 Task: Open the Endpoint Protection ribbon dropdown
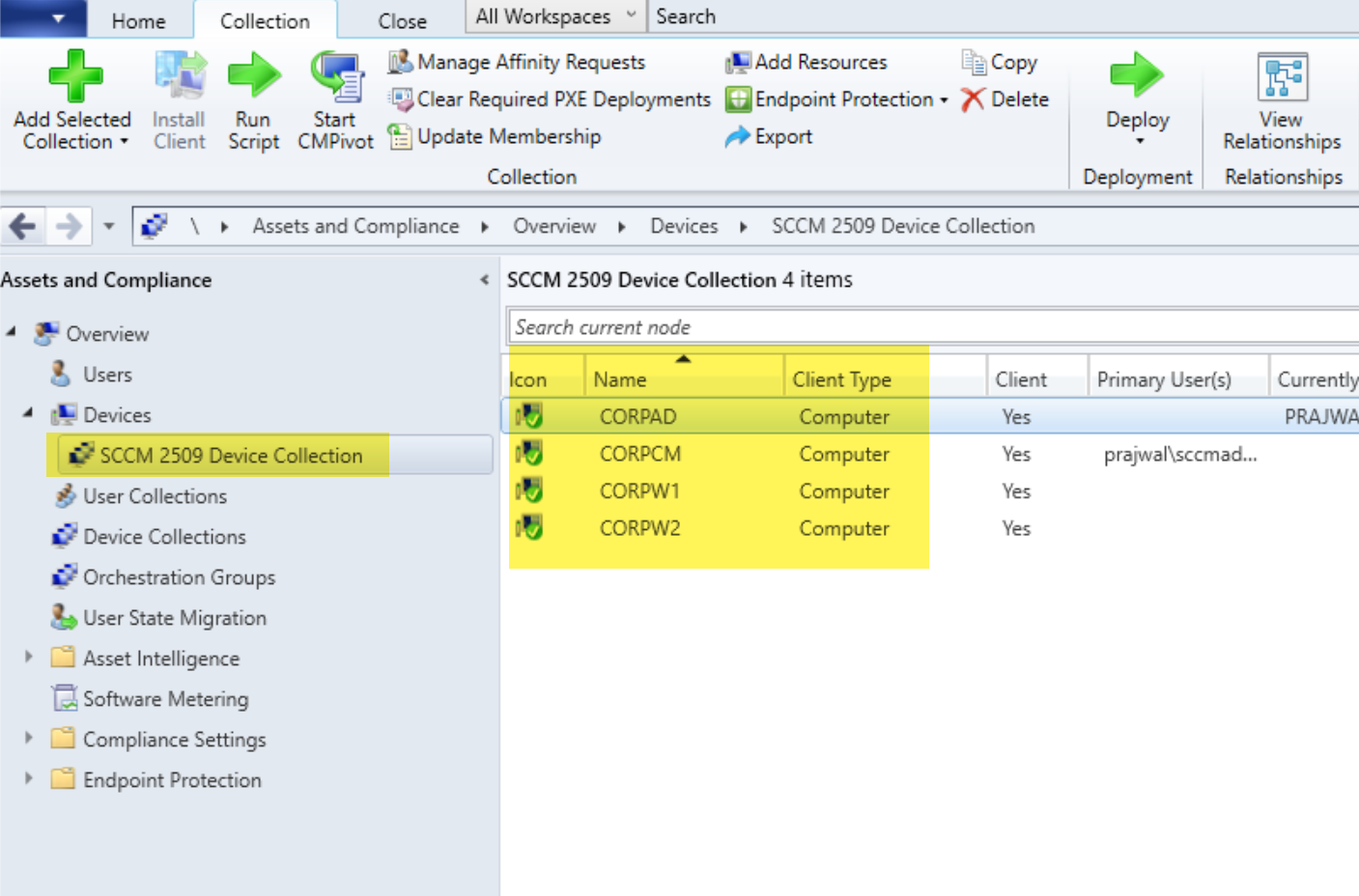point(837,99)
